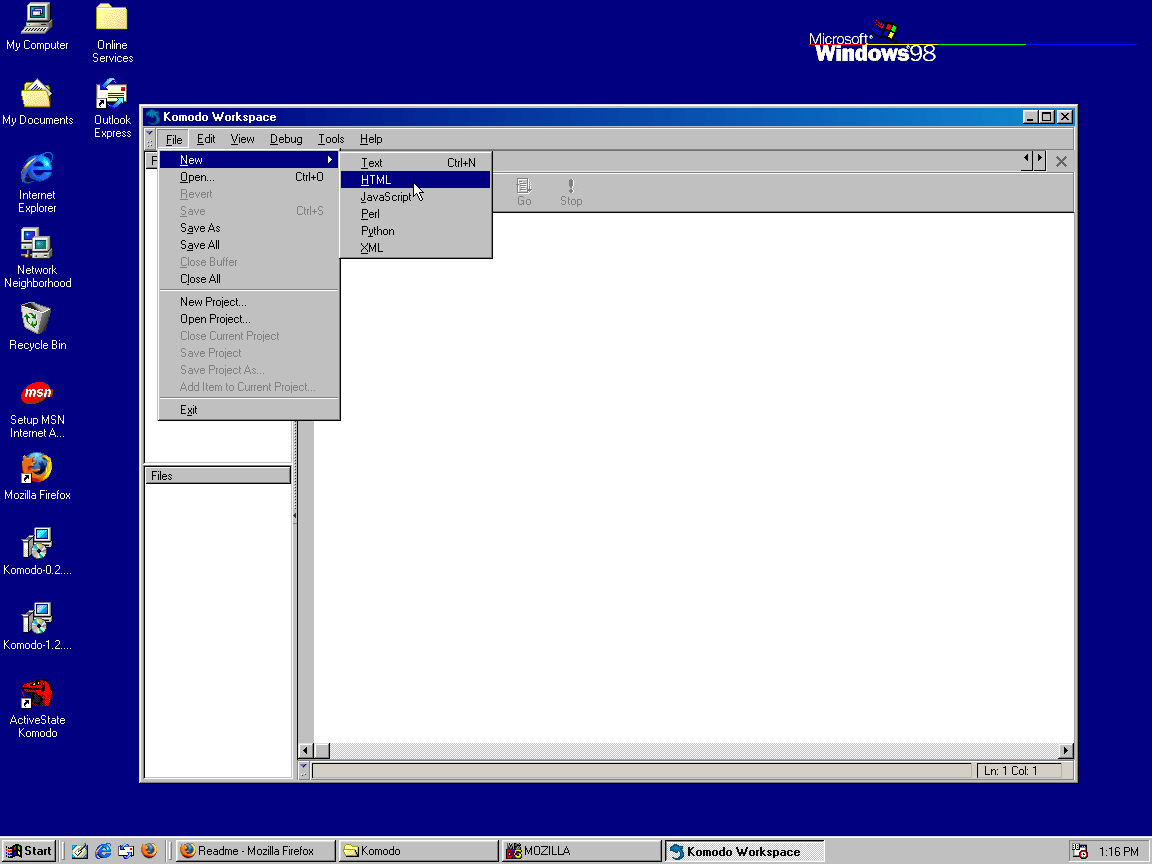Choose XML from the New submenu
1152x864 pixels.
click(x=416, y=248)
